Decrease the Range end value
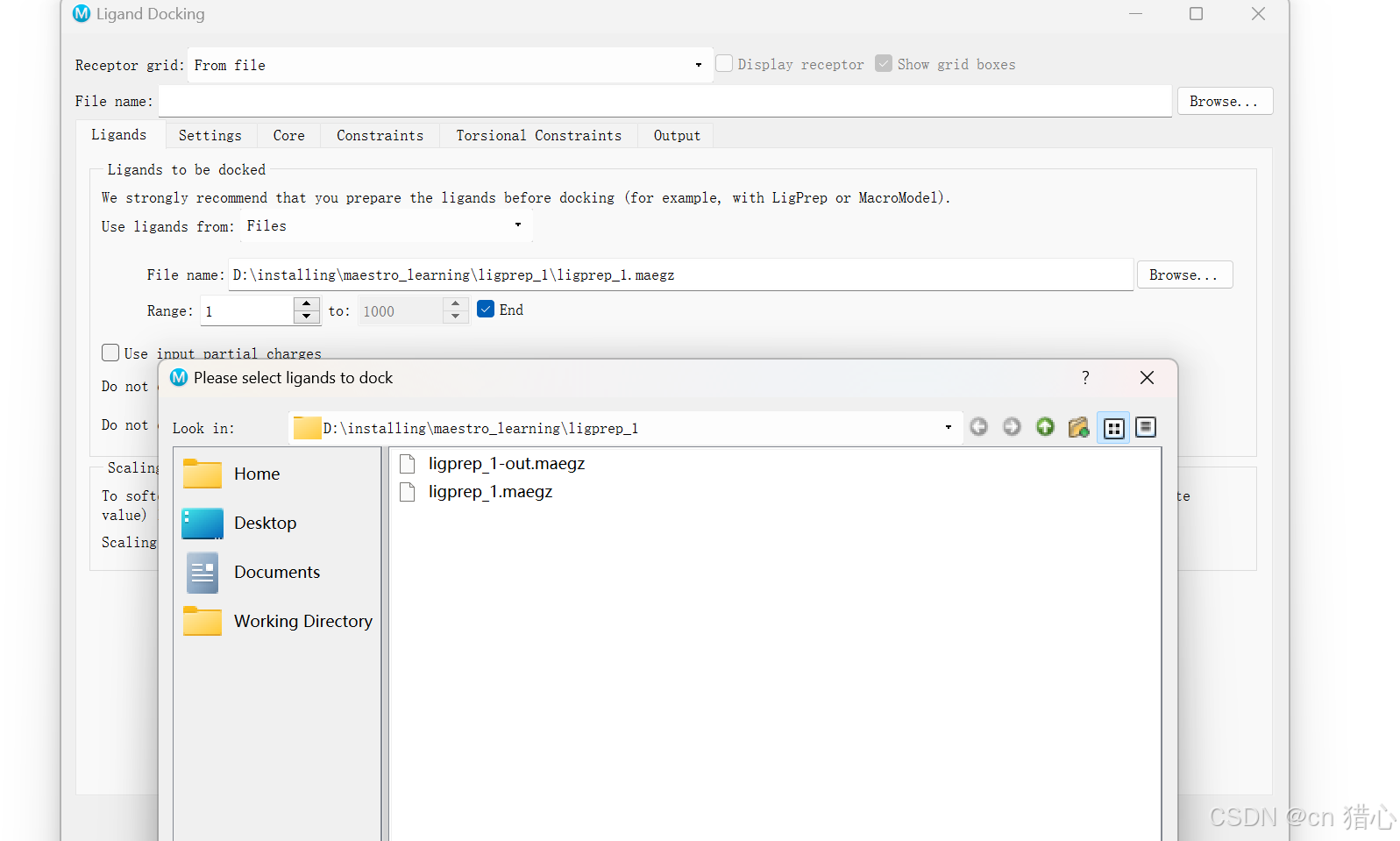 click(455, 317)
